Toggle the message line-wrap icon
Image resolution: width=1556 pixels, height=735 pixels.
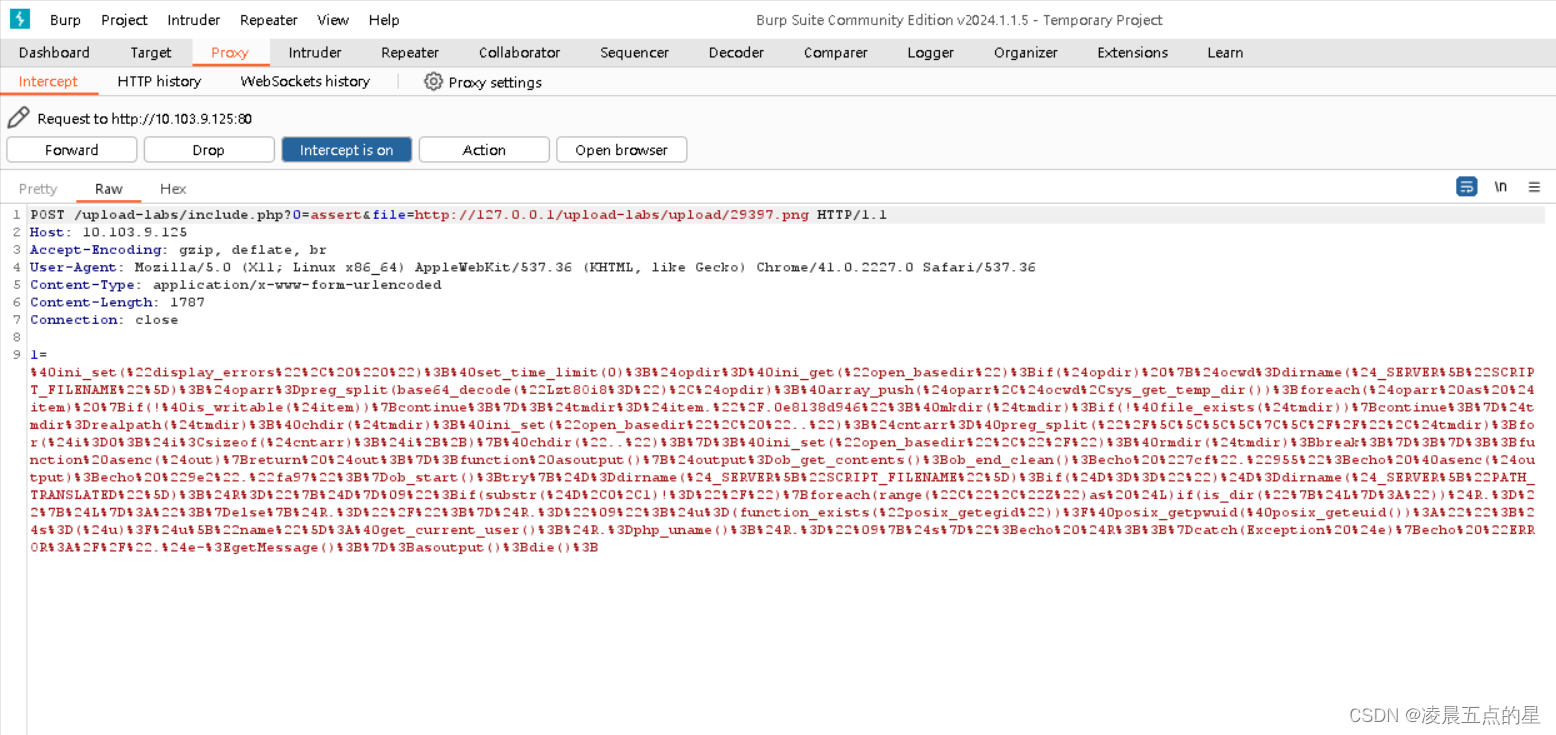(x=1467, y=187)
